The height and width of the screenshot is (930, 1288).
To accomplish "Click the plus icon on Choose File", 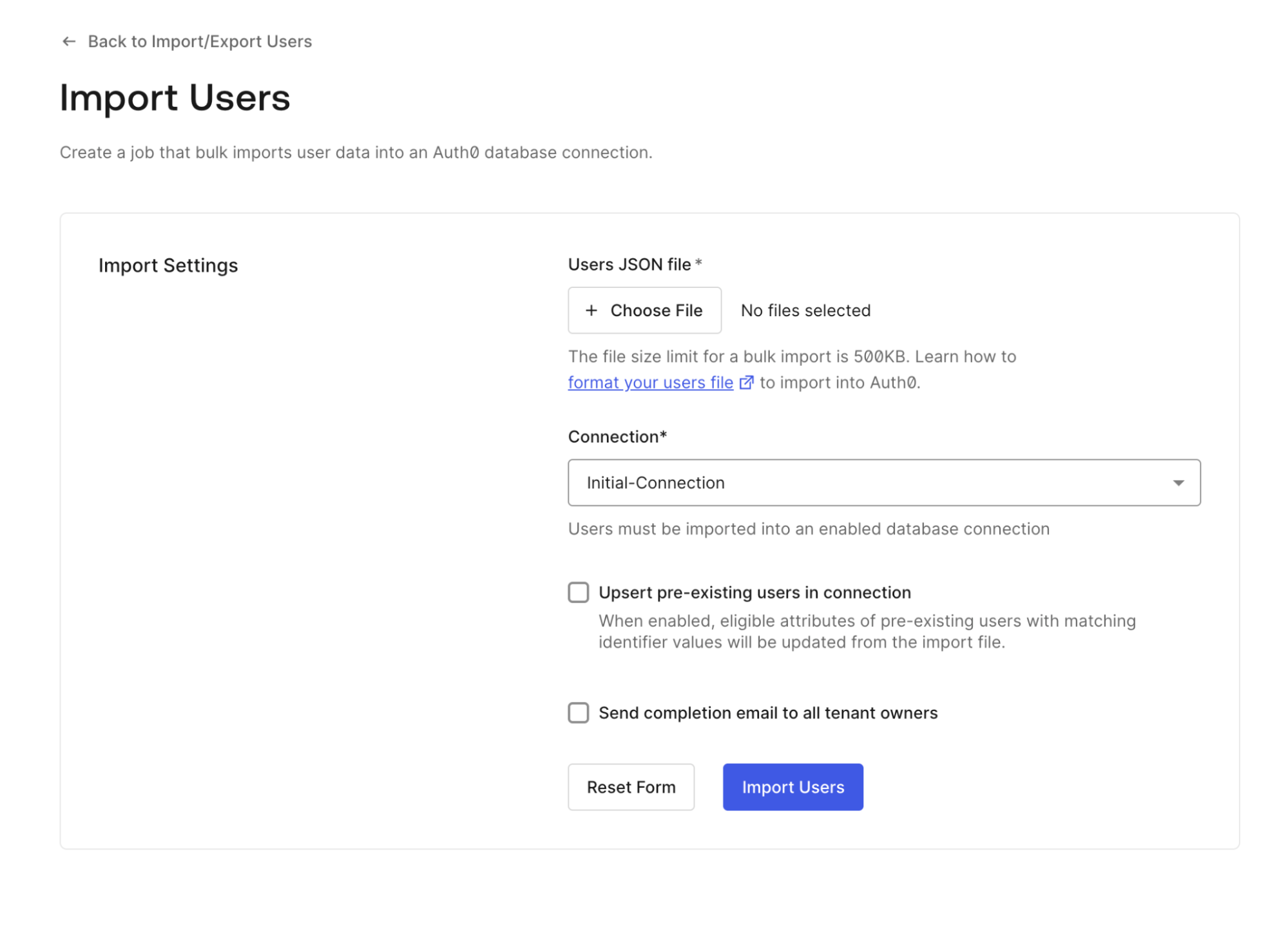I will (591, 310).
